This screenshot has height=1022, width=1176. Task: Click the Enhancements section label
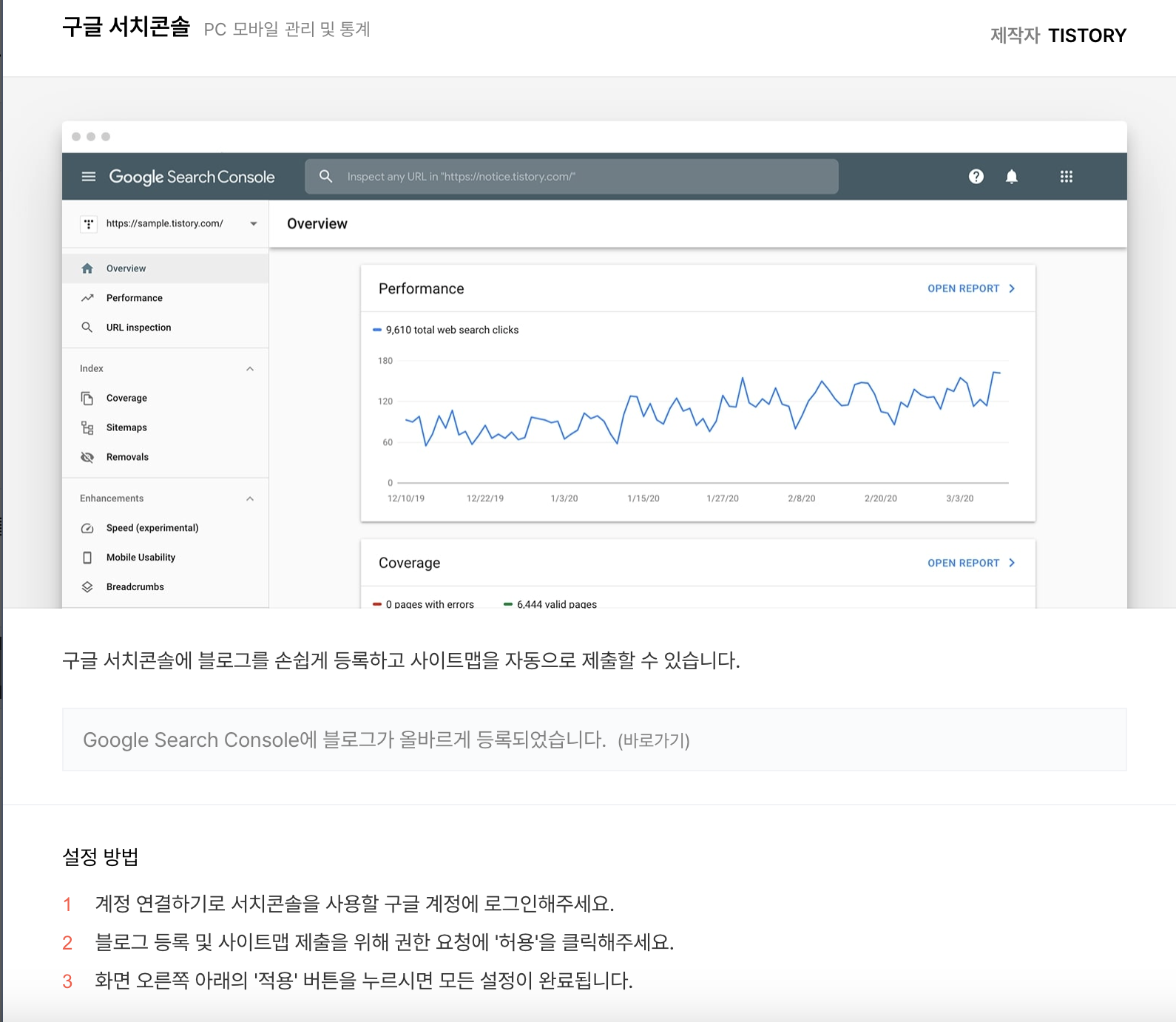pos(112,498)
